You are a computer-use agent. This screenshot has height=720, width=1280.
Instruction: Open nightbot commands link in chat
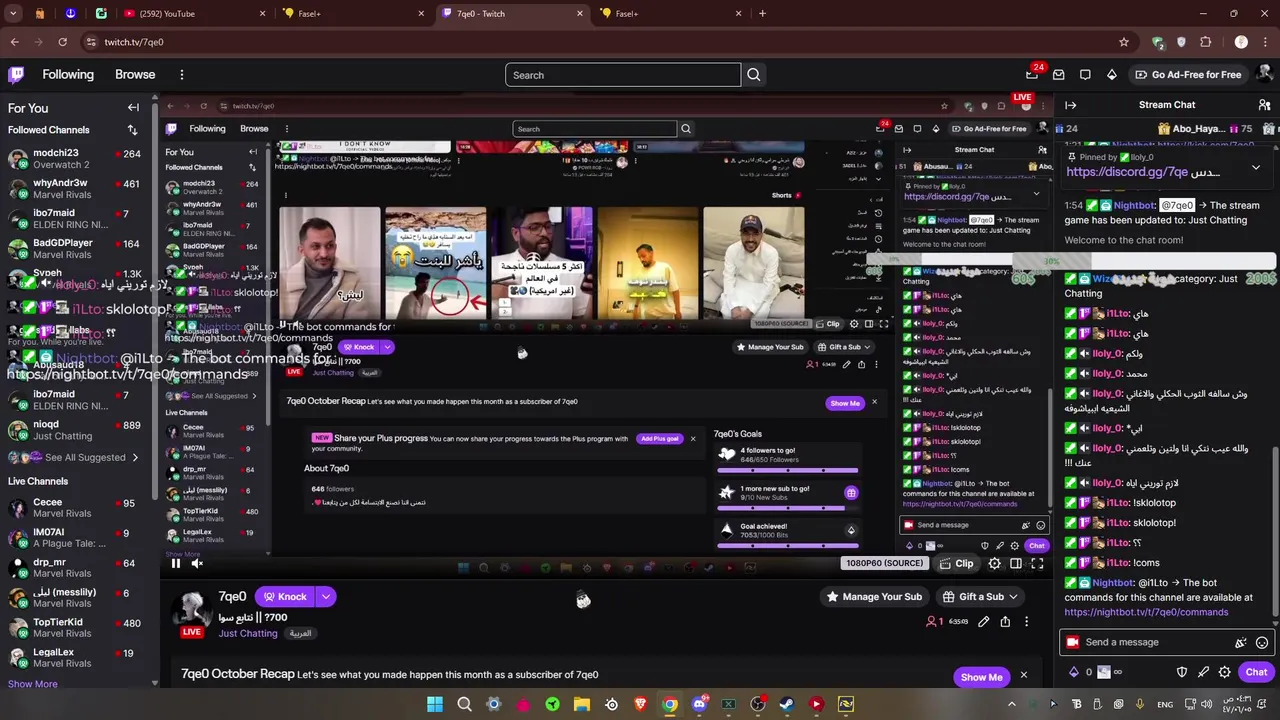coord(1146,612)
